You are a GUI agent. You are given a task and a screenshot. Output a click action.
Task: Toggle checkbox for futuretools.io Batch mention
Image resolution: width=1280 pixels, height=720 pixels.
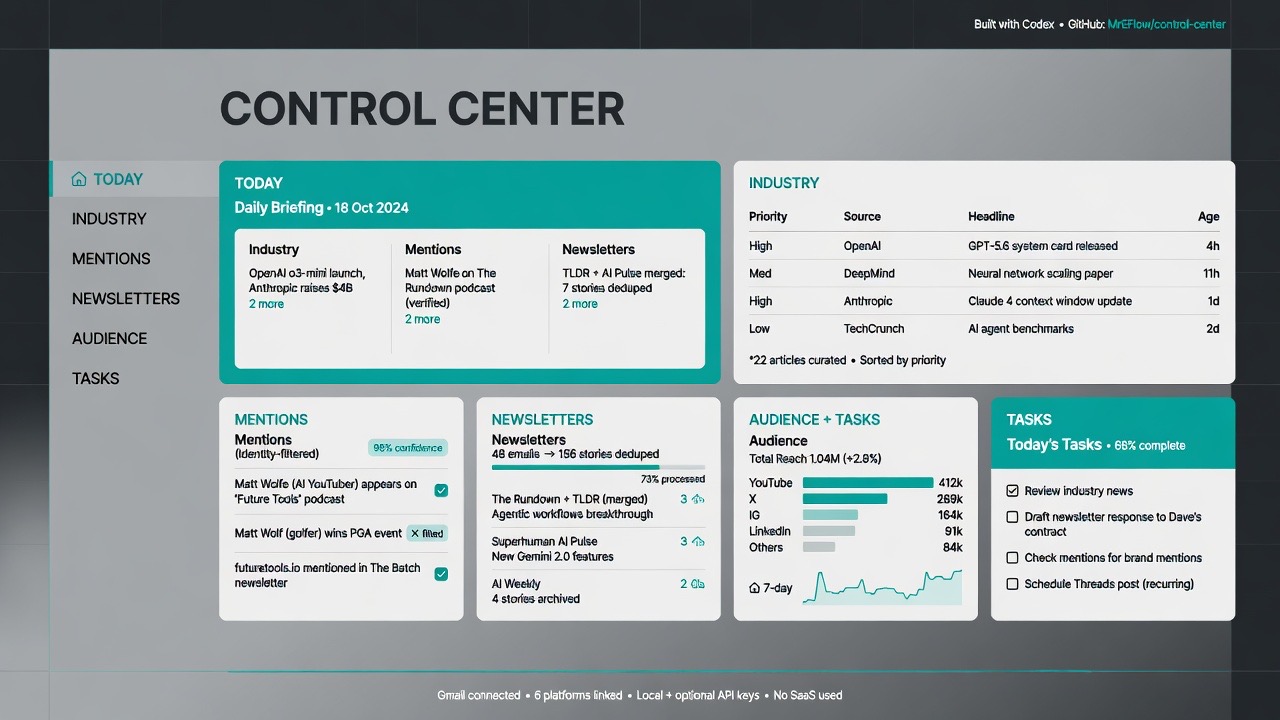pyautogui.click(x=441, y=574)
